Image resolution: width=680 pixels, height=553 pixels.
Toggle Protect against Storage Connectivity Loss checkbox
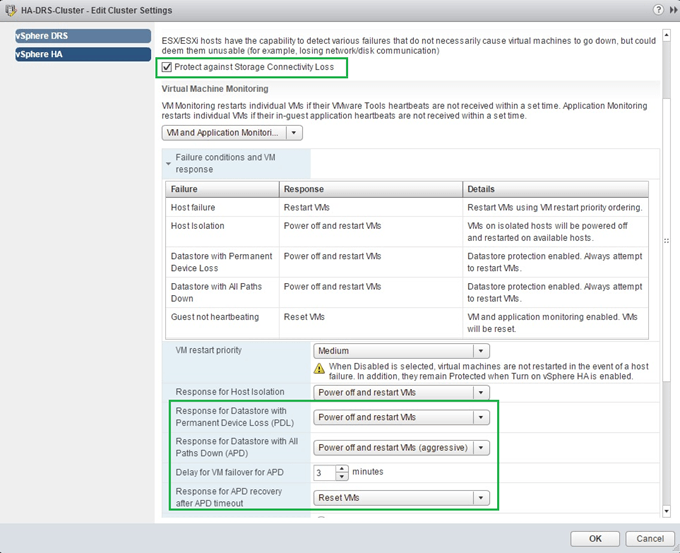coord(167,67)
